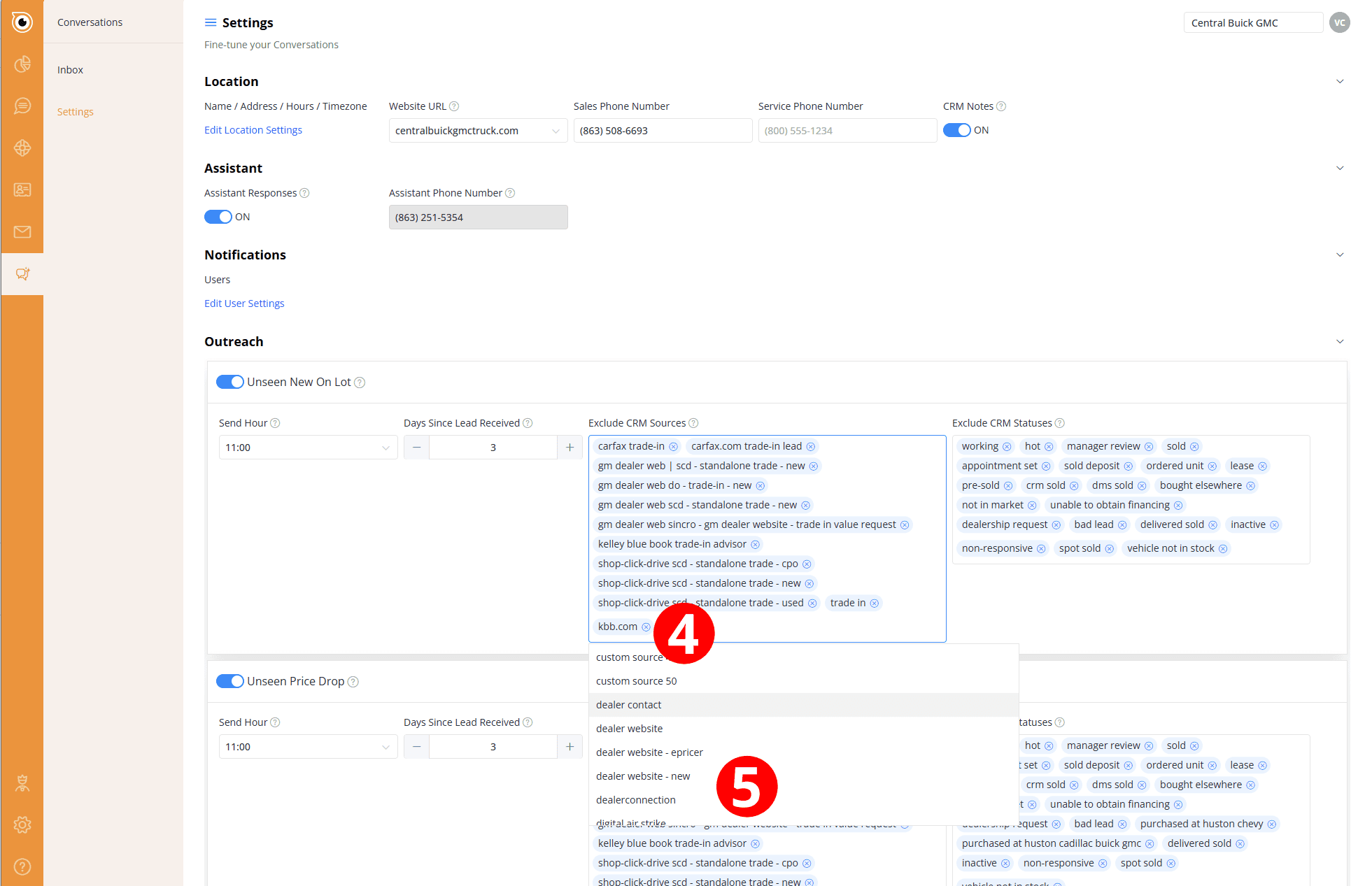The height and width of the screenshot is (886, 1372).
Task: Turn off CRM Notes toggle
Action: pos(956,130)
